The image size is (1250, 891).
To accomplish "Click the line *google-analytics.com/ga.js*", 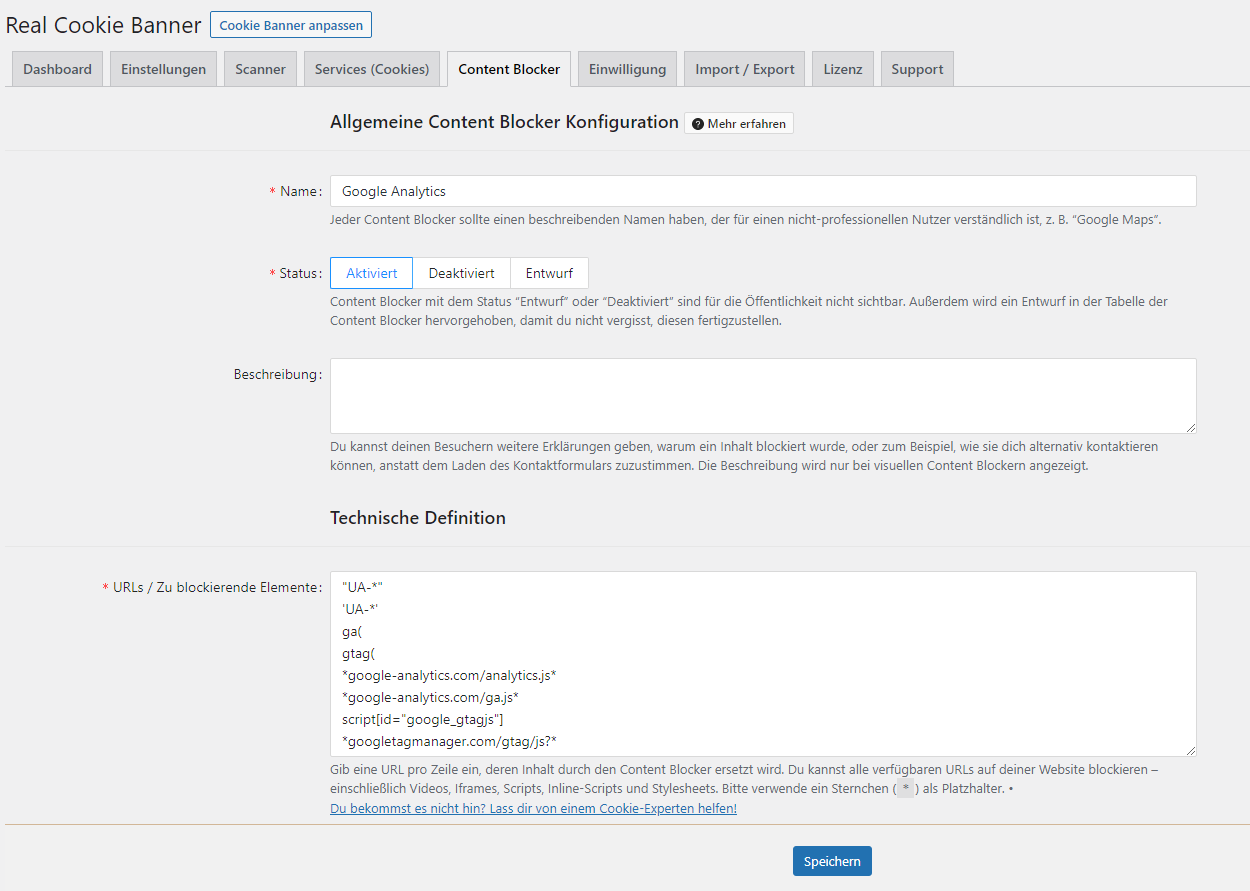I will tap(430, 697).
